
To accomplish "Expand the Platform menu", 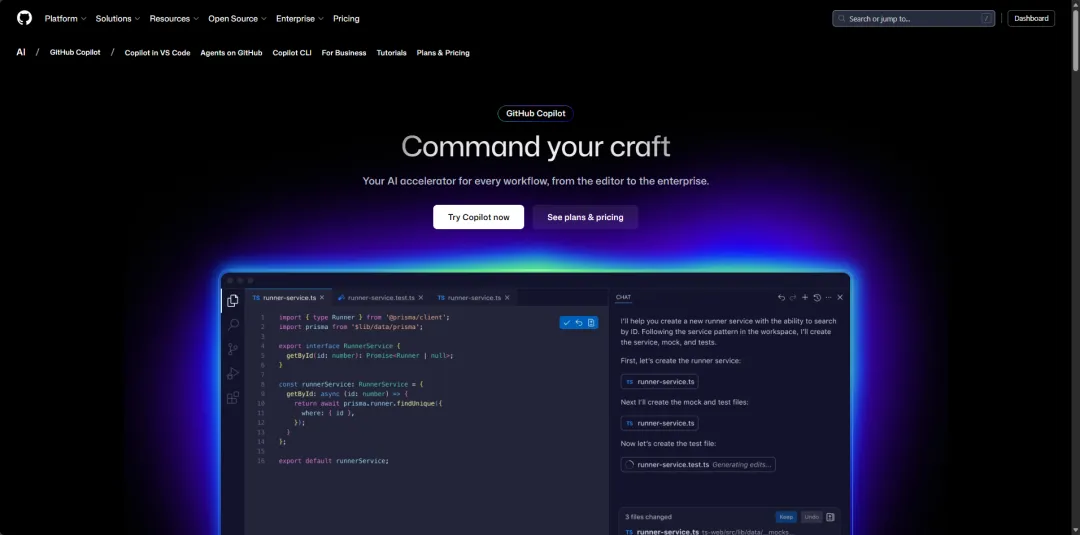I will [65, 19].
